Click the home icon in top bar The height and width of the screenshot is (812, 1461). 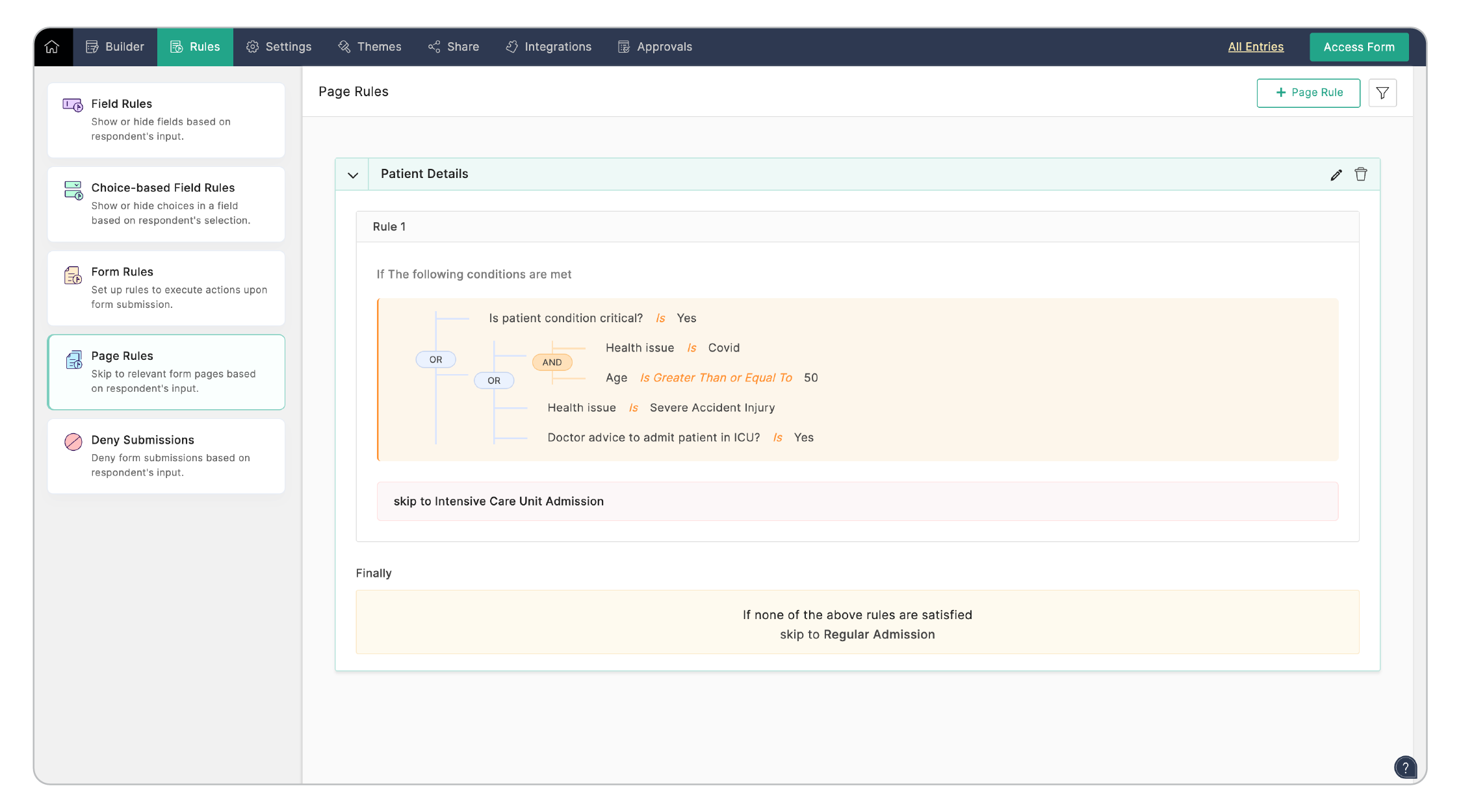click(52, 47)
